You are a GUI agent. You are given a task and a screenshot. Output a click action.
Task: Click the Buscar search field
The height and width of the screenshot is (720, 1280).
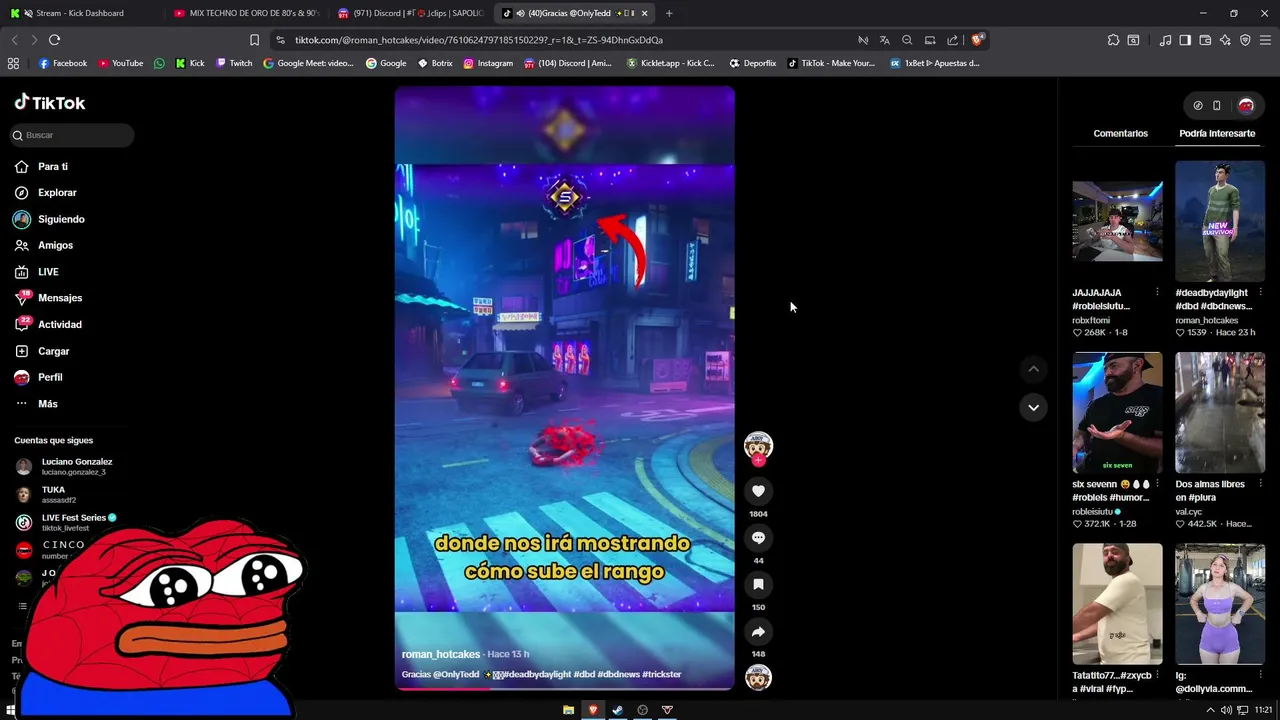(72, 135)
